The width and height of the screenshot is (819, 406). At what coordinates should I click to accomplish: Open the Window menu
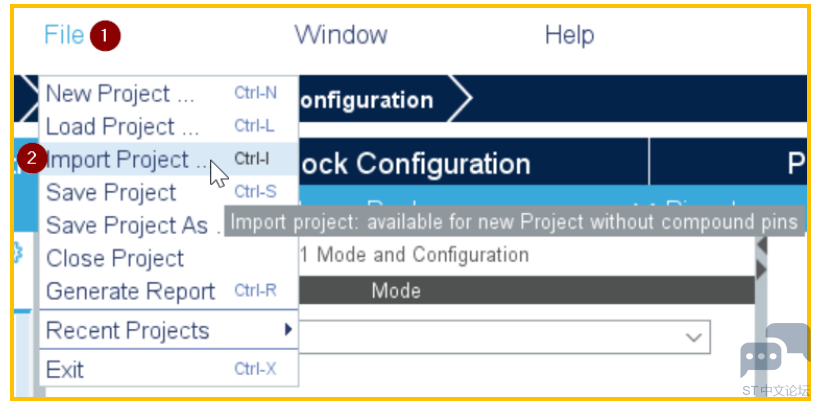[341, 35]
